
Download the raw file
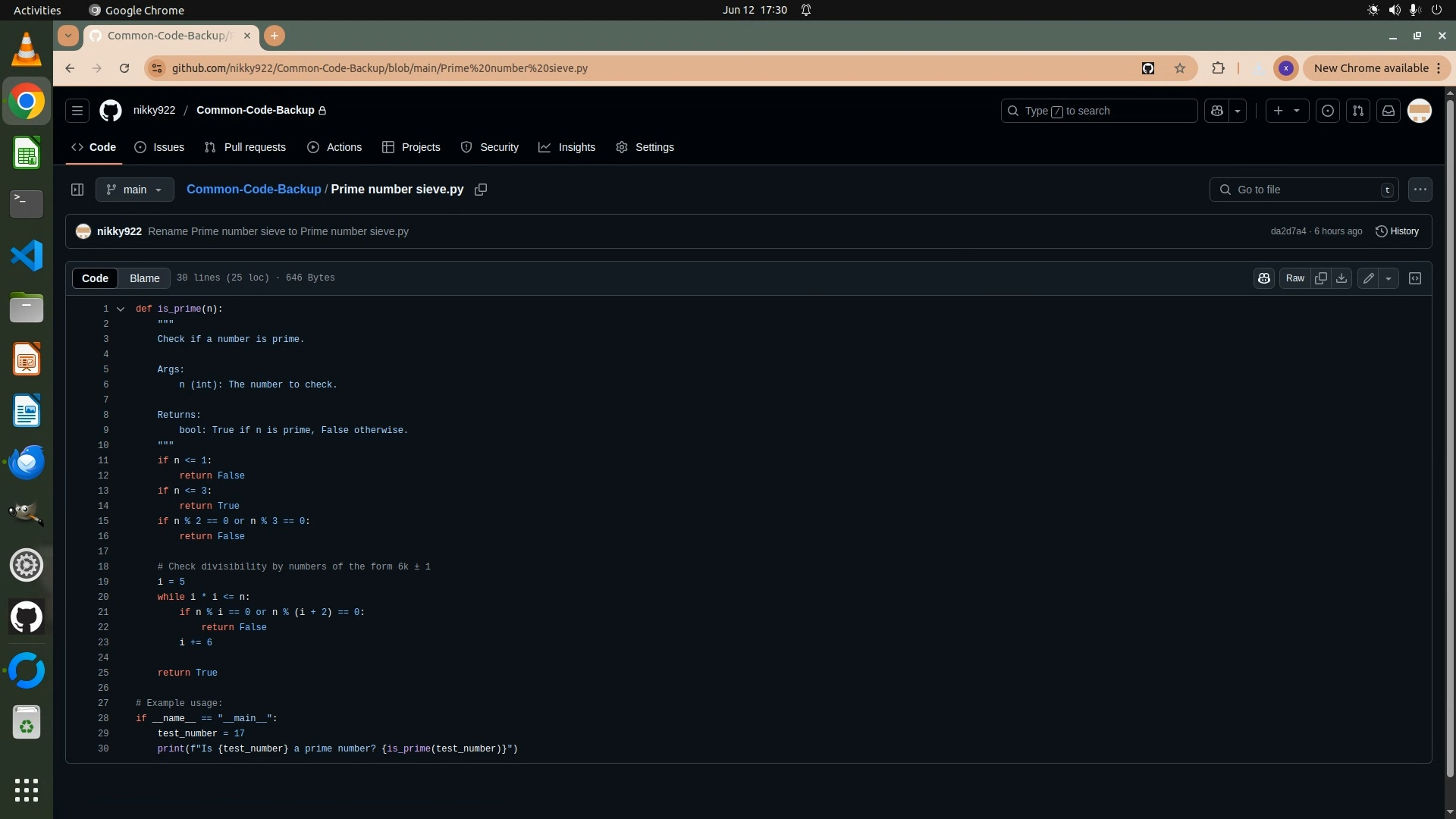pyautogui.click(x=1341, y=278)
